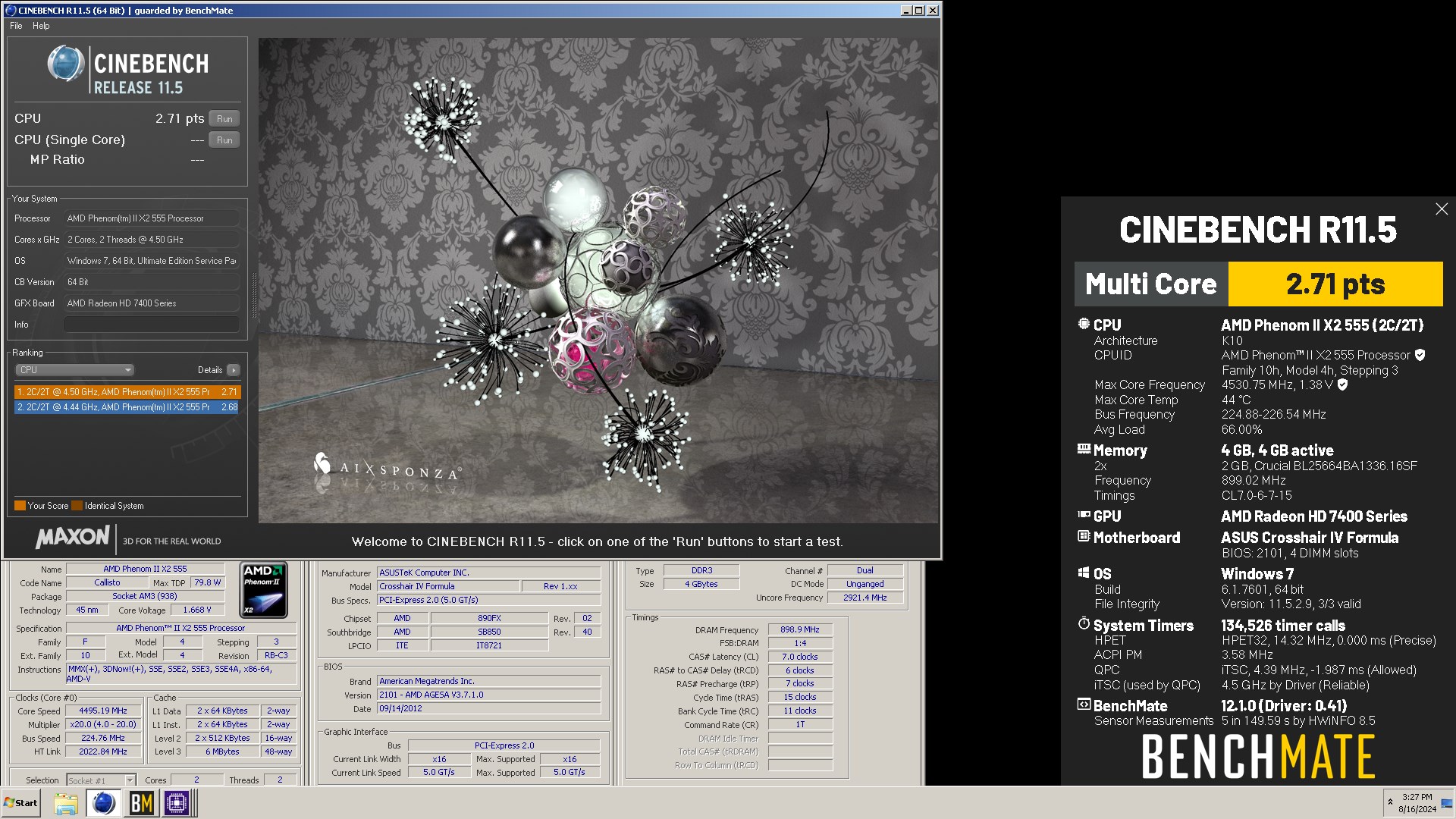Click the Details arrow button in Ranking
Viewport: 1456px width, 819px height.
point(233,370)
